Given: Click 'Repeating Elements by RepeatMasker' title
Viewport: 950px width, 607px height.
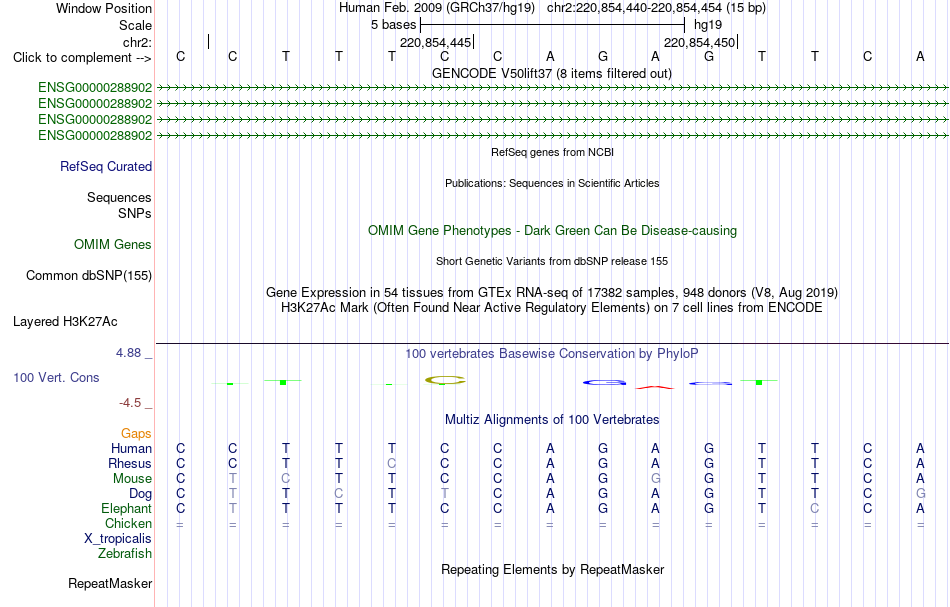Looking at the screenshot, I should (553, 570).
